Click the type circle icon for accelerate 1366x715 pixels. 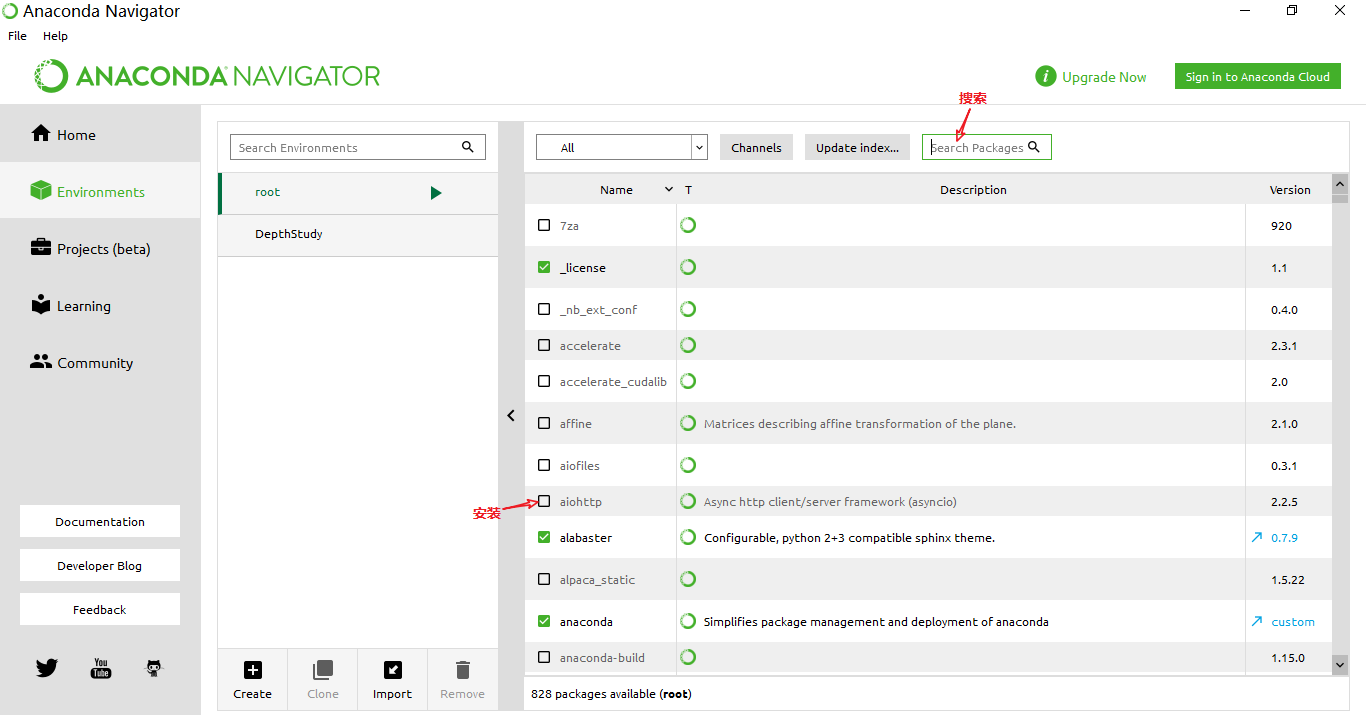tap(688, 345)
